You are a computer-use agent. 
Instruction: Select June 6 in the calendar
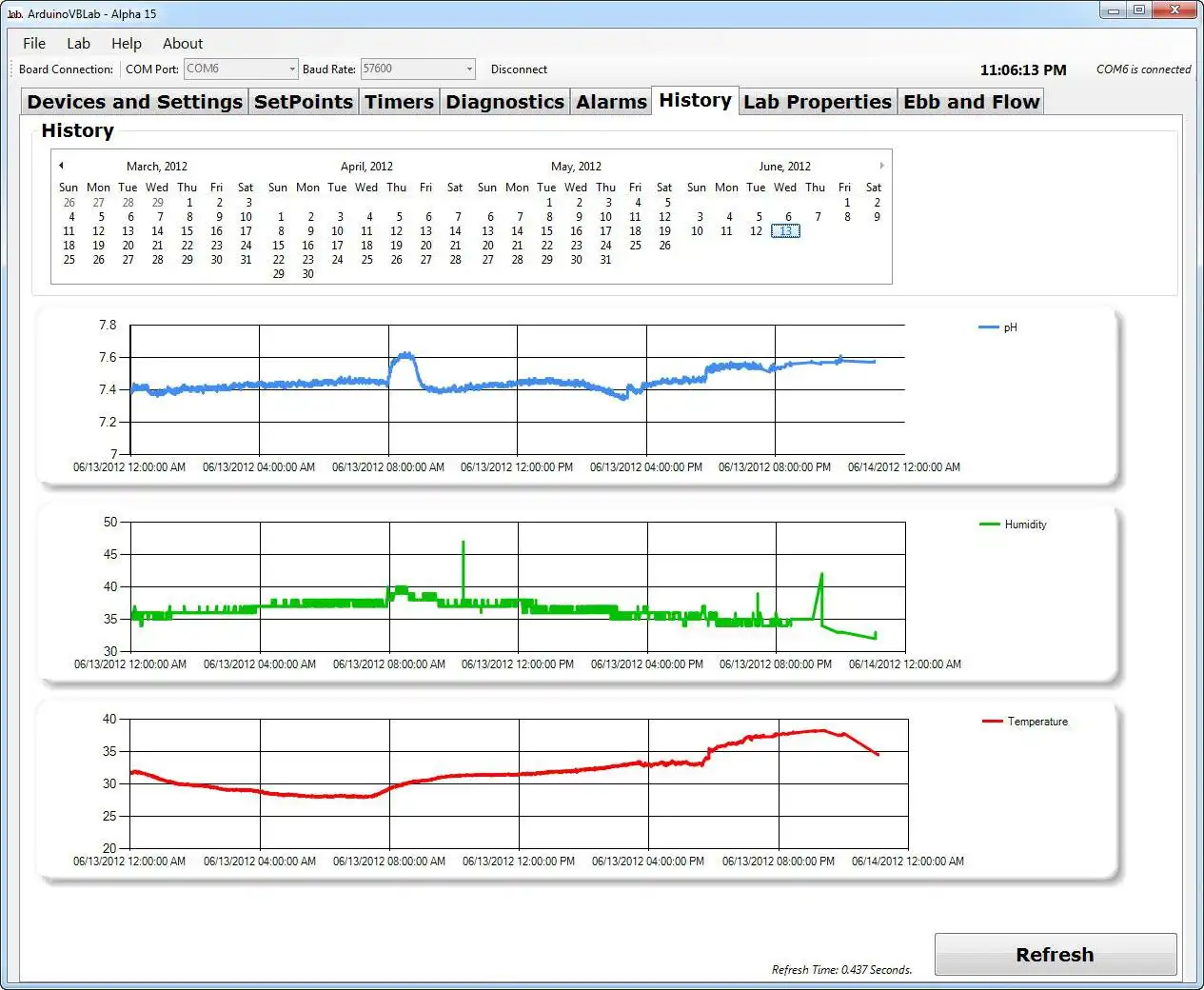click(787, 217)
